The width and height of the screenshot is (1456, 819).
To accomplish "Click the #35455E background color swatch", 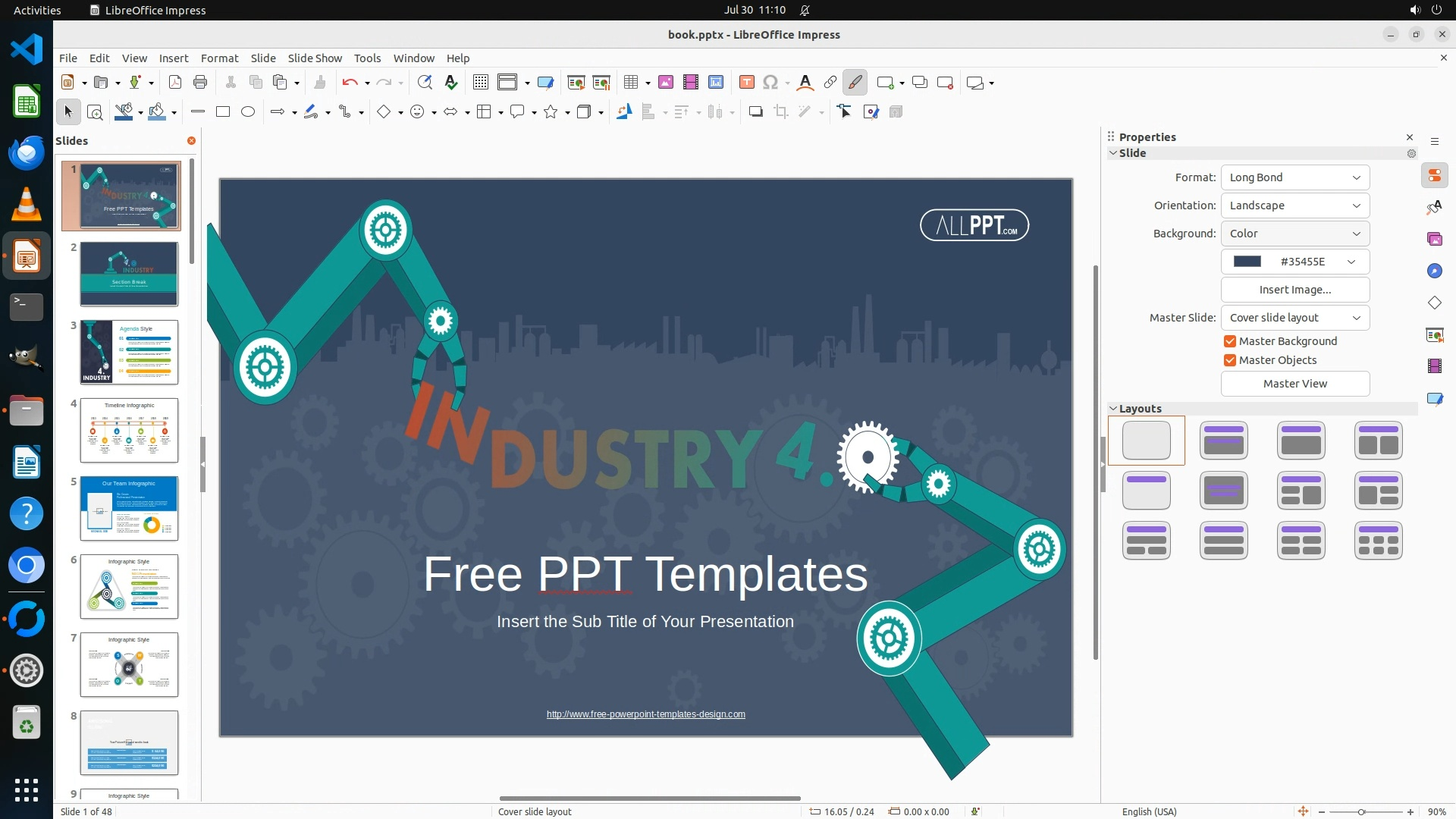I will (x=1247, y=262).
